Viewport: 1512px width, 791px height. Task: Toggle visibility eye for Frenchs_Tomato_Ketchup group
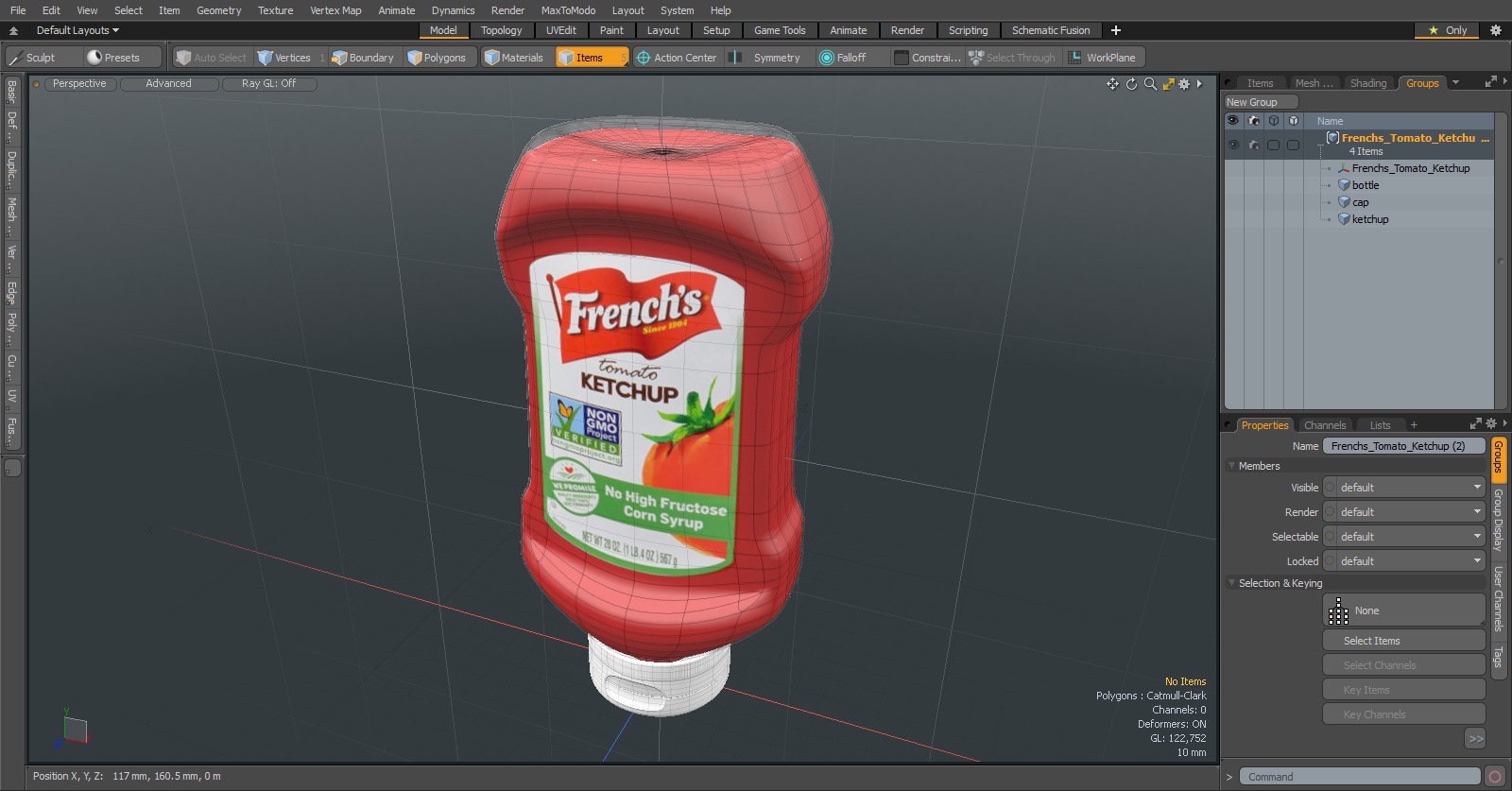[x=1233, y=145]
